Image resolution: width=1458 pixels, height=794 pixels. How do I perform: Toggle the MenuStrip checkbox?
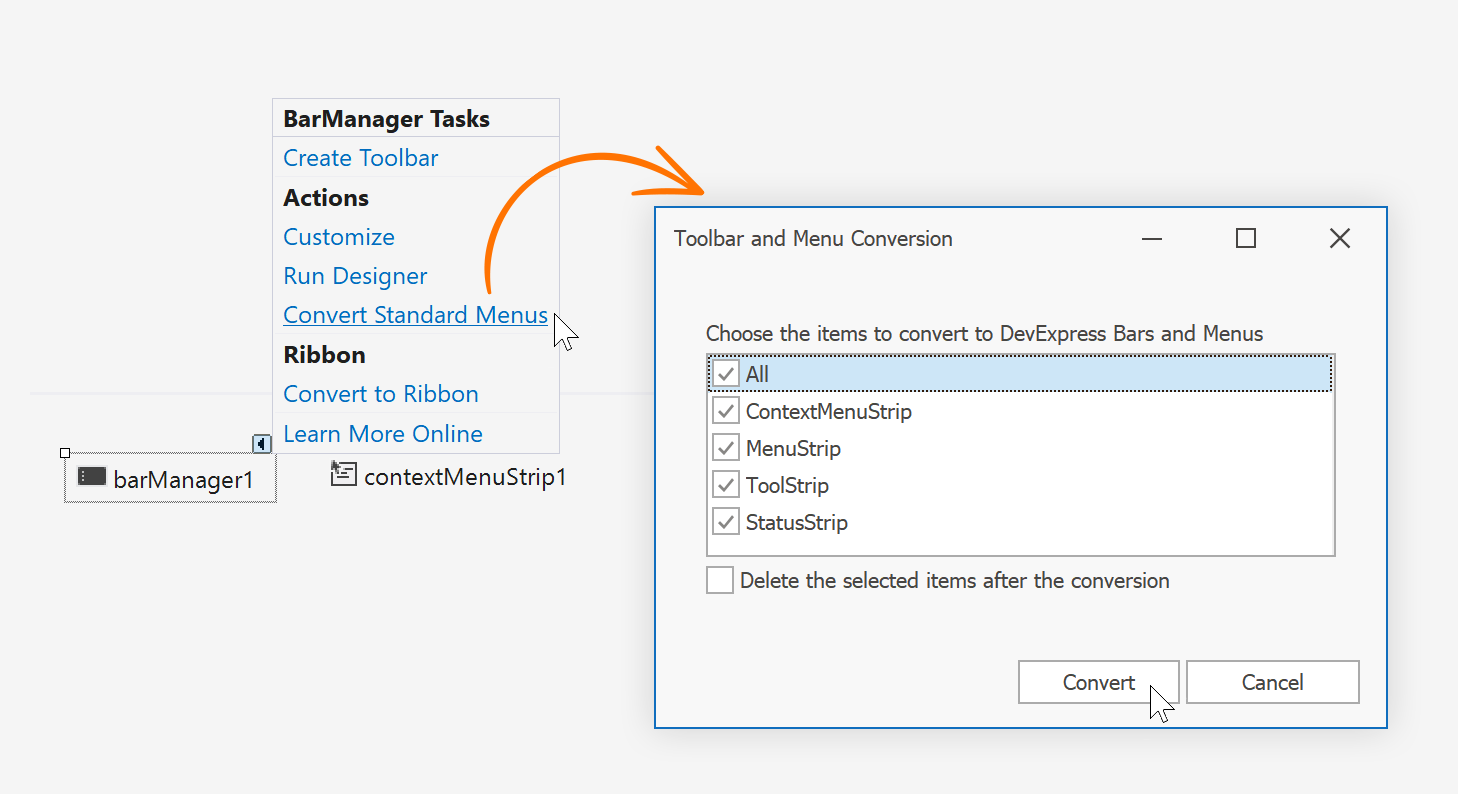pyautogui.click(x=726, y=448)
